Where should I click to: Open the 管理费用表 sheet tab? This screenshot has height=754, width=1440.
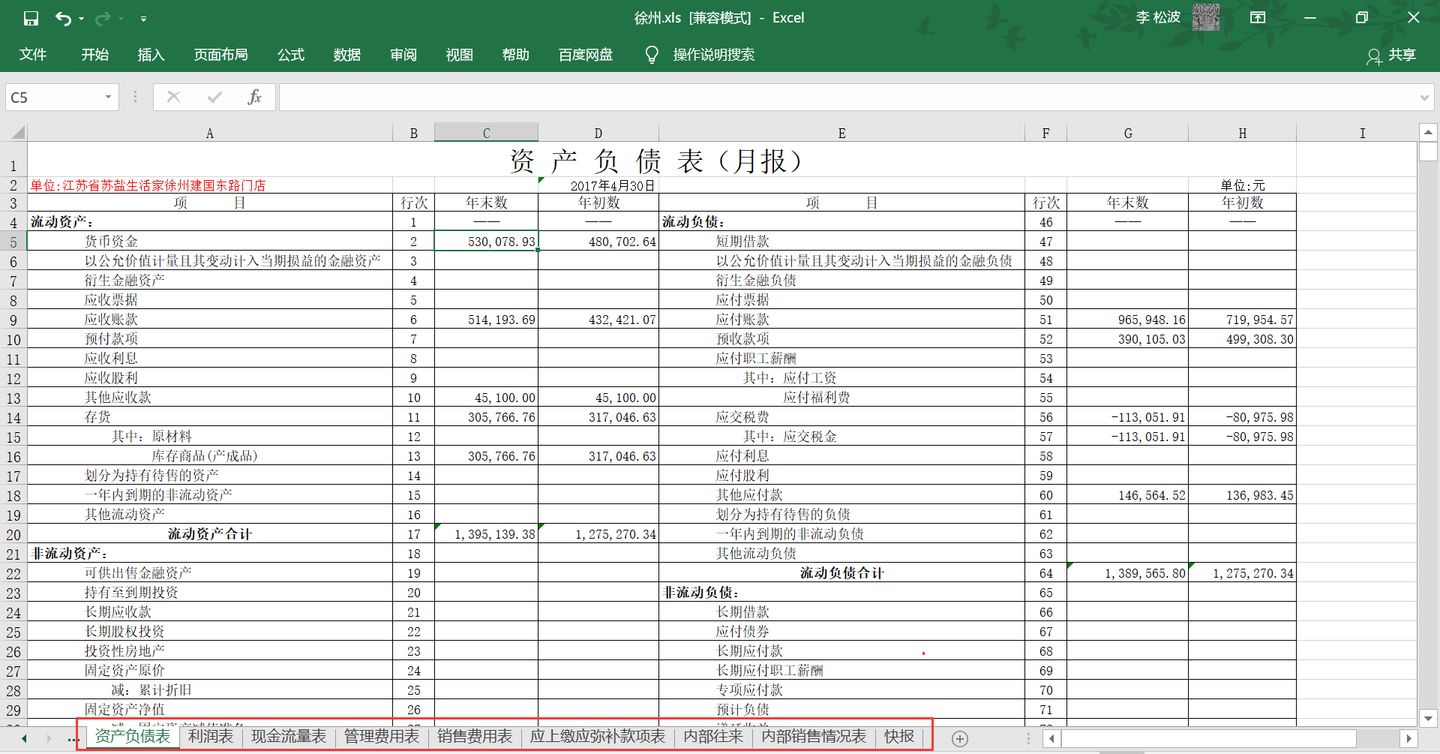(381, 737)
